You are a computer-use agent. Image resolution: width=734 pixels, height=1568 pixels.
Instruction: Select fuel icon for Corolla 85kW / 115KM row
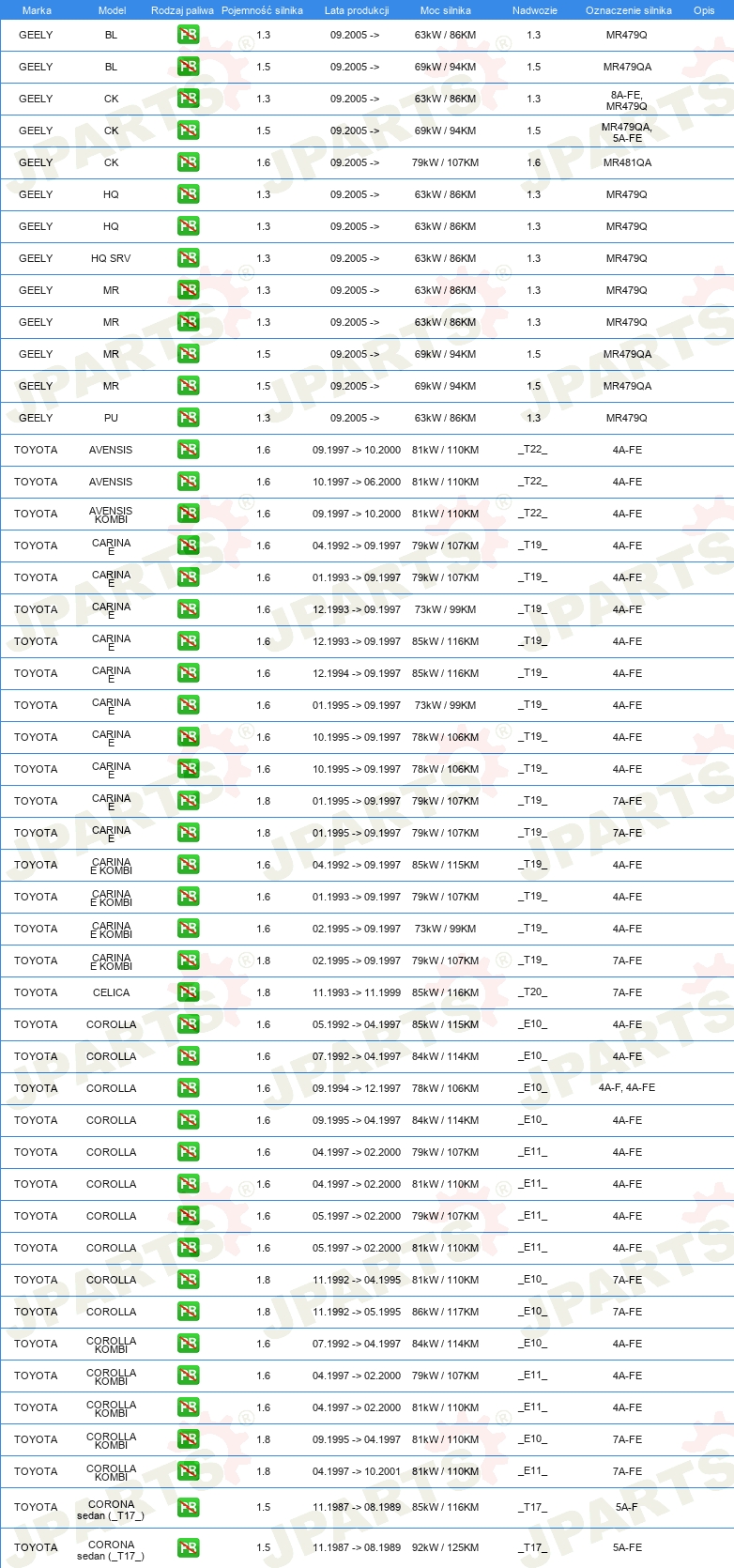[188, 1024]
